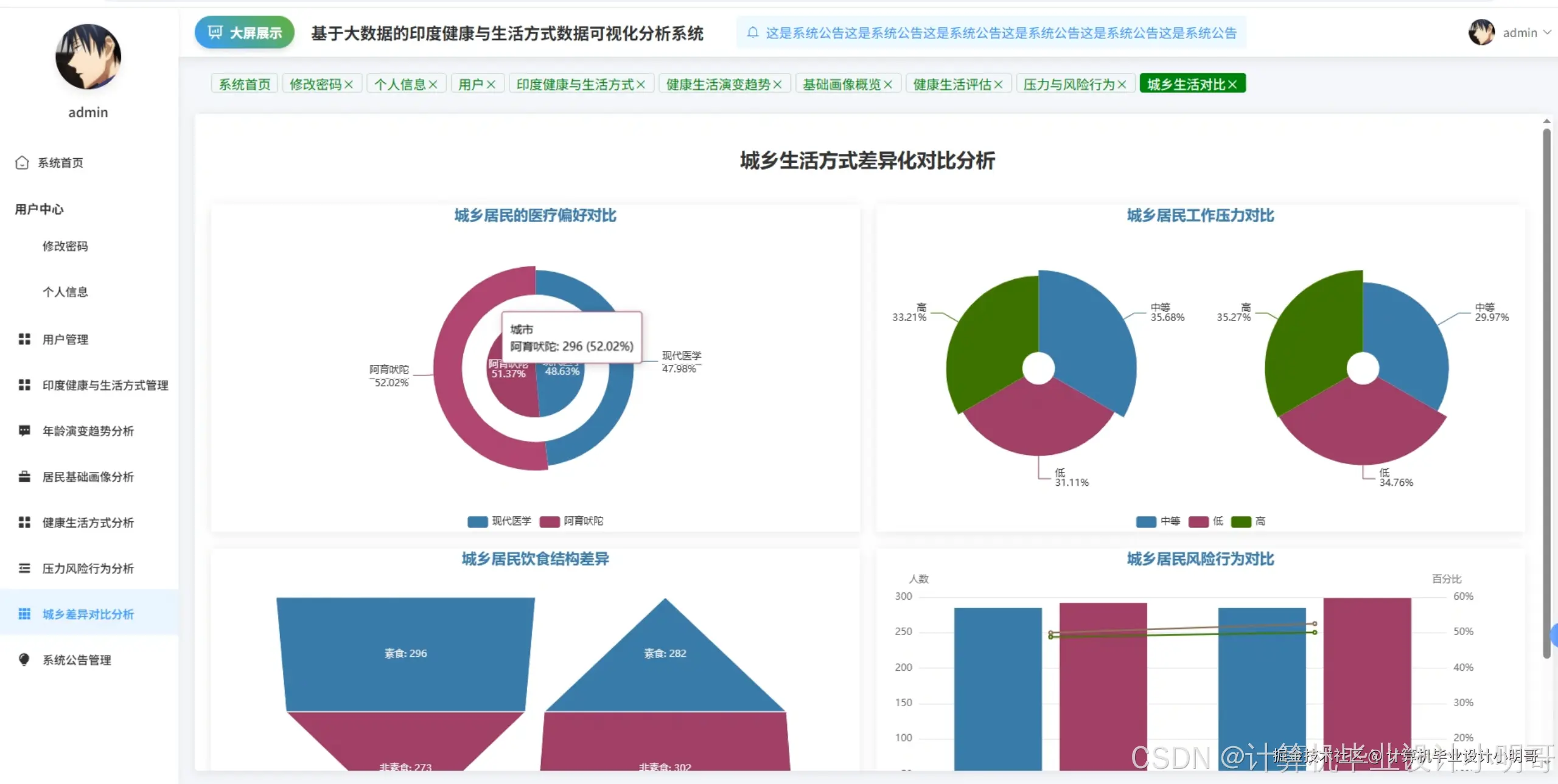This screenshot has height=784, width=1558.
Task: Switch to the 基础画像概览 tab
Action: click(841, 84)
